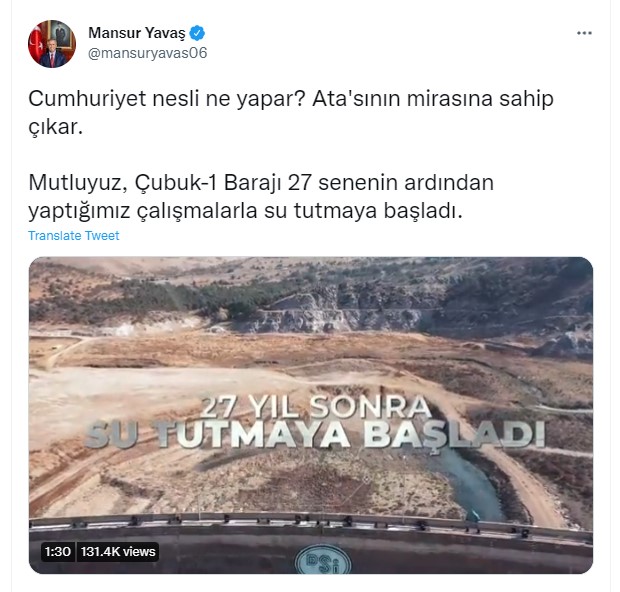Click the Turkish flag in the avatar
This screenshot has height=592, width=620.
pyautogui.click(x=36, y=43)
